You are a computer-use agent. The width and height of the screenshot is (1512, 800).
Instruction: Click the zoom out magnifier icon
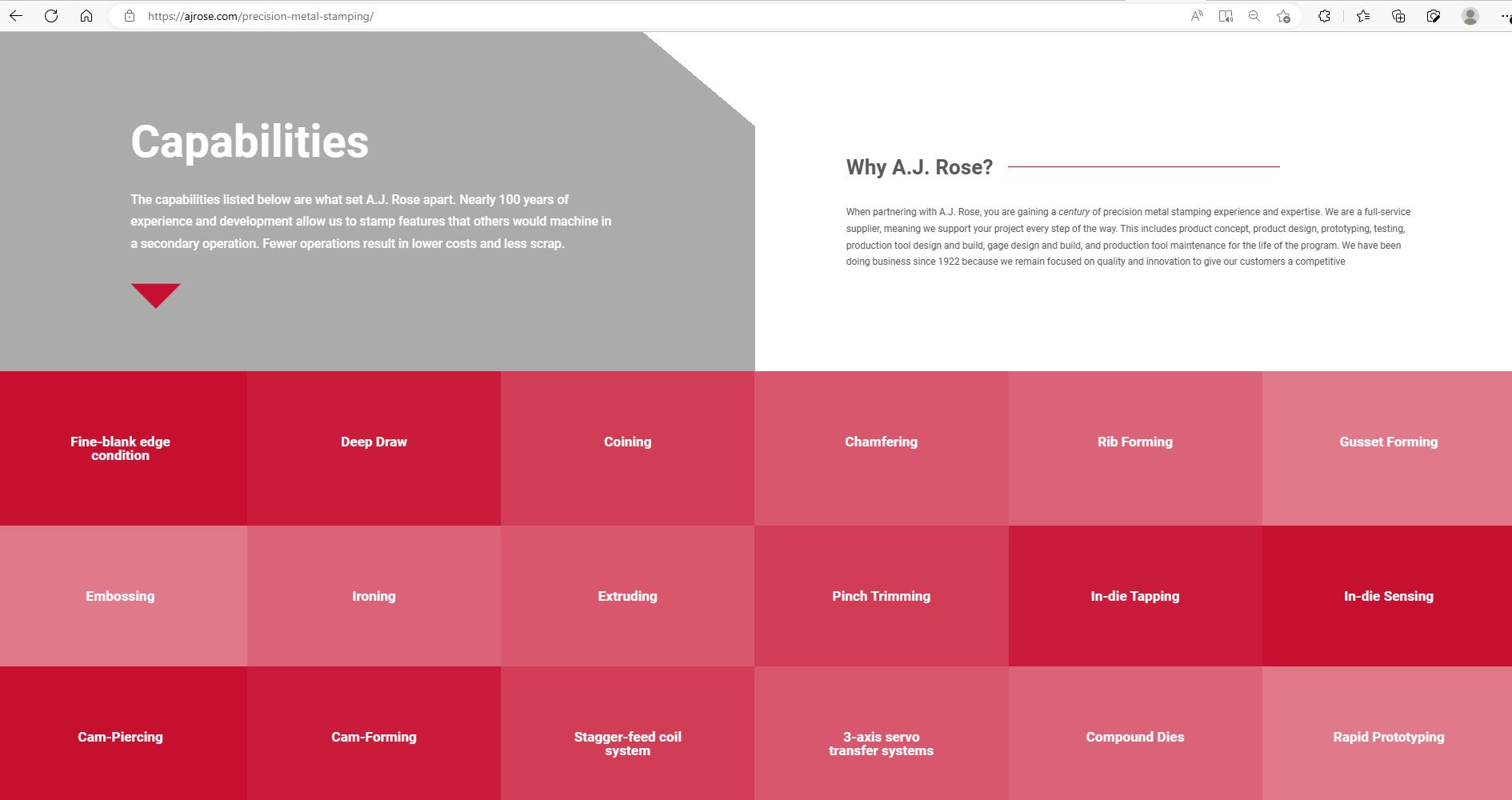tap(1254, 16)
